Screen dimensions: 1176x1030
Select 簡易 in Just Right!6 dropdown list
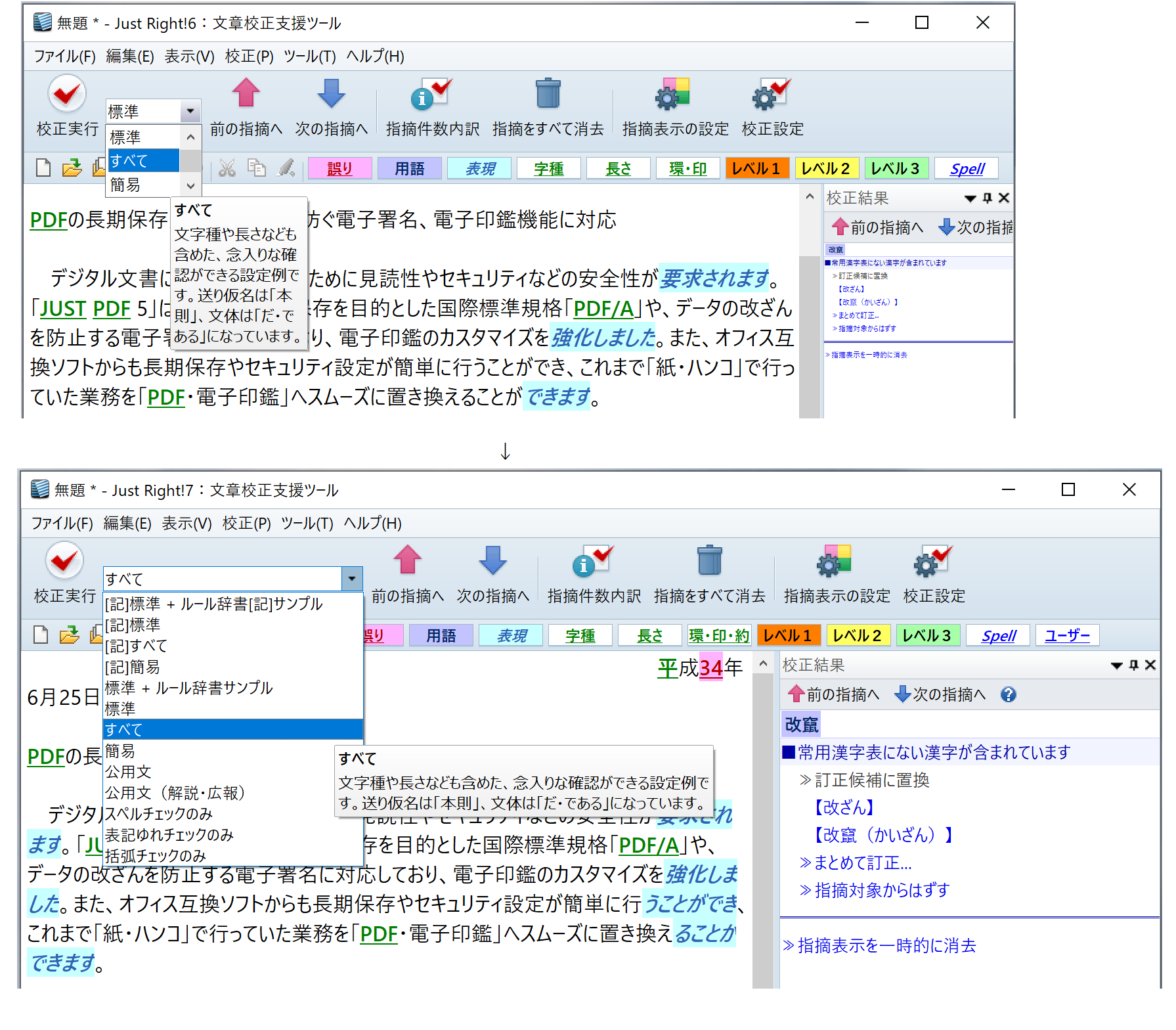(143, 185)
